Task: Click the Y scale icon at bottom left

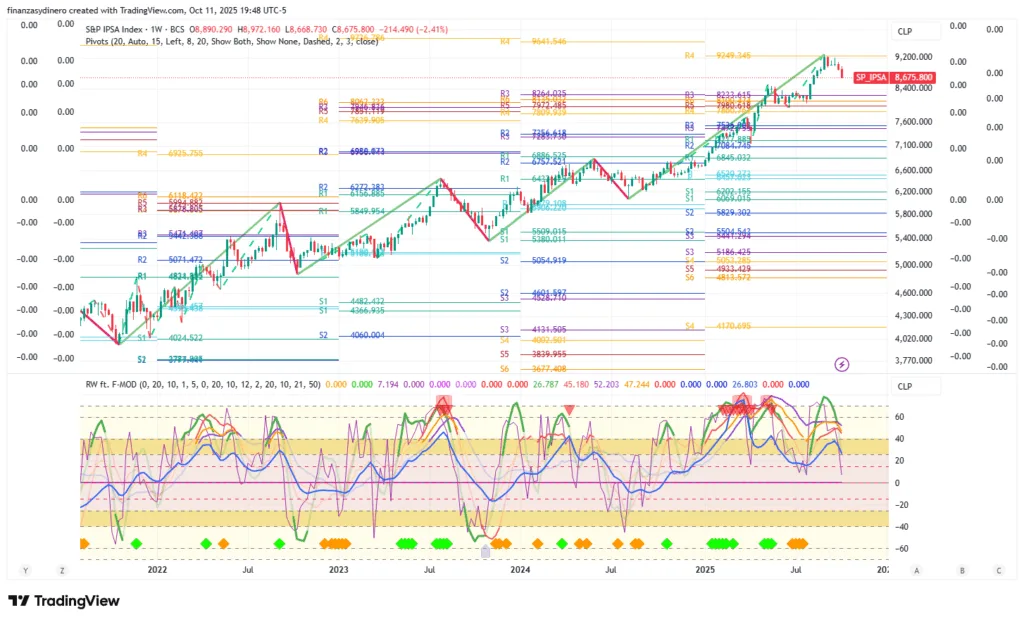Action: pyautogui.click(x=26, y=570)
